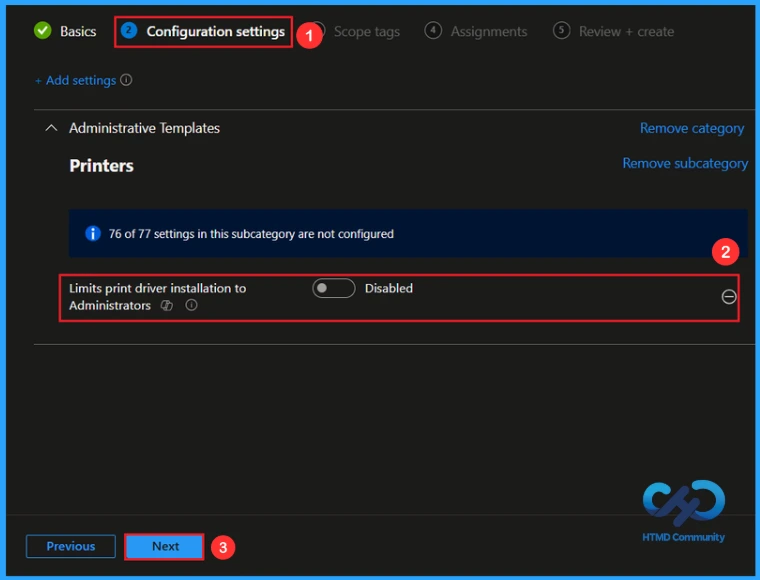This screenshot has height=580, width=760.
Task: Click '76 of 77 settings' banner text
Action: 251,234
